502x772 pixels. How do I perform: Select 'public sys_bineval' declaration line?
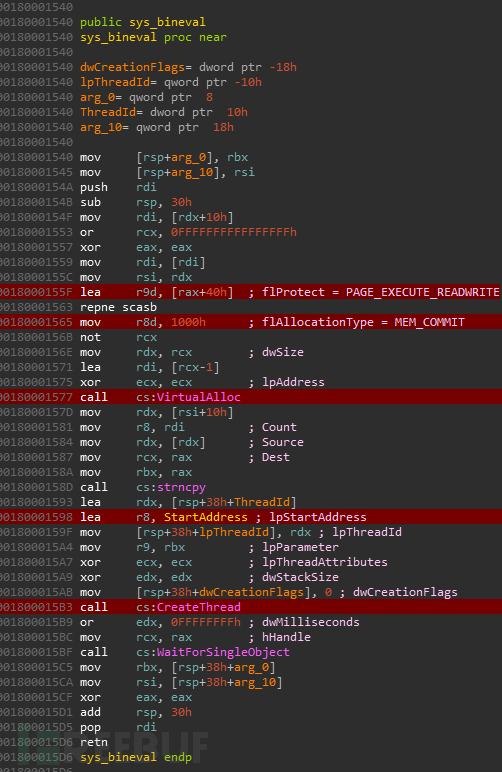click(x=143, y=23)
